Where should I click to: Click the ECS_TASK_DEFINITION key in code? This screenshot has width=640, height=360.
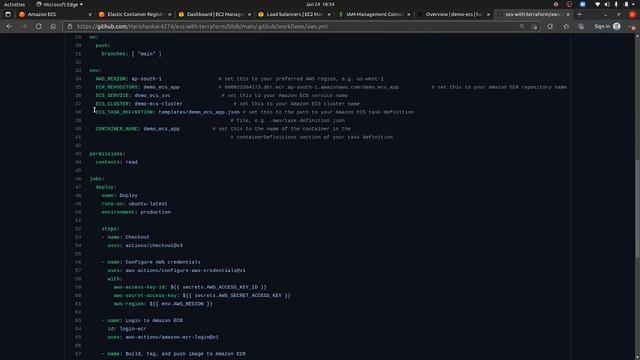point(124,112)
